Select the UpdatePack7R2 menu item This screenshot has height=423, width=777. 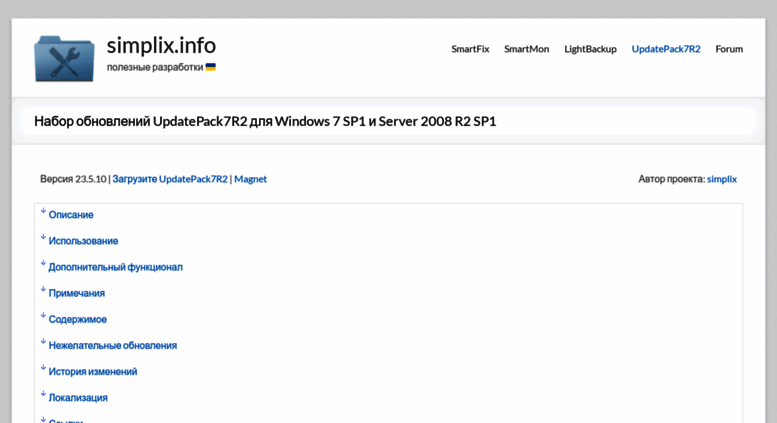point(666,49)
